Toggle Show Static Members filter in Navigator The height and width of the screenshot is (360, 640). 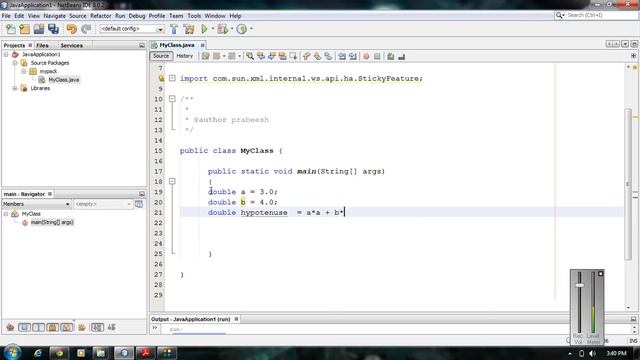38,327
